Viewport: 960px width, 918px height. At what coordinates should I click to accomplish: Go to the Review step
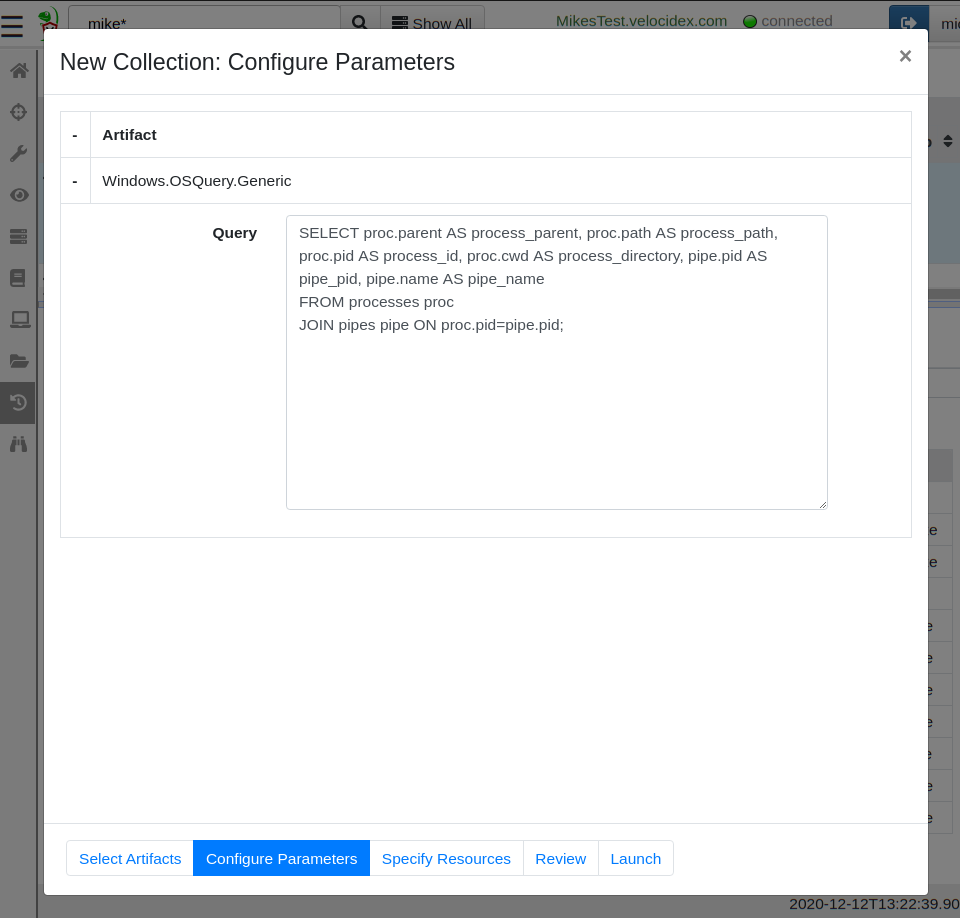point(560,858)
